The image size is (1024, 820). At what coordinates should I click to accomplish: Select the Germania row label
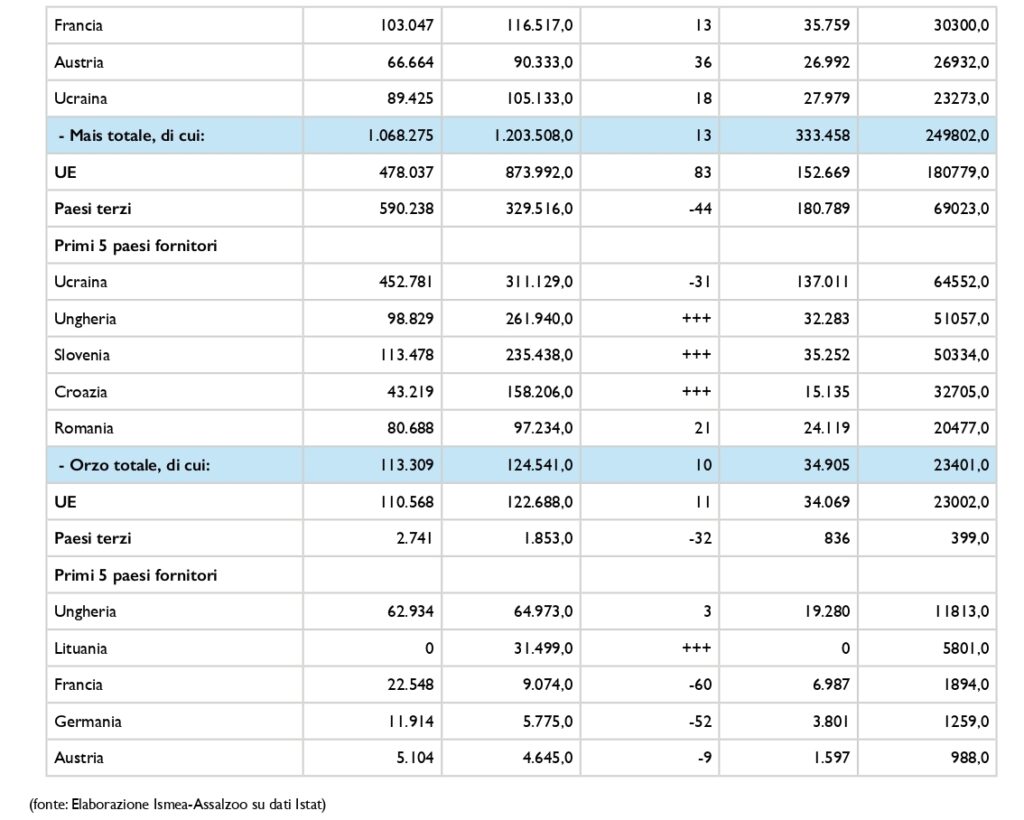point(88,721)
